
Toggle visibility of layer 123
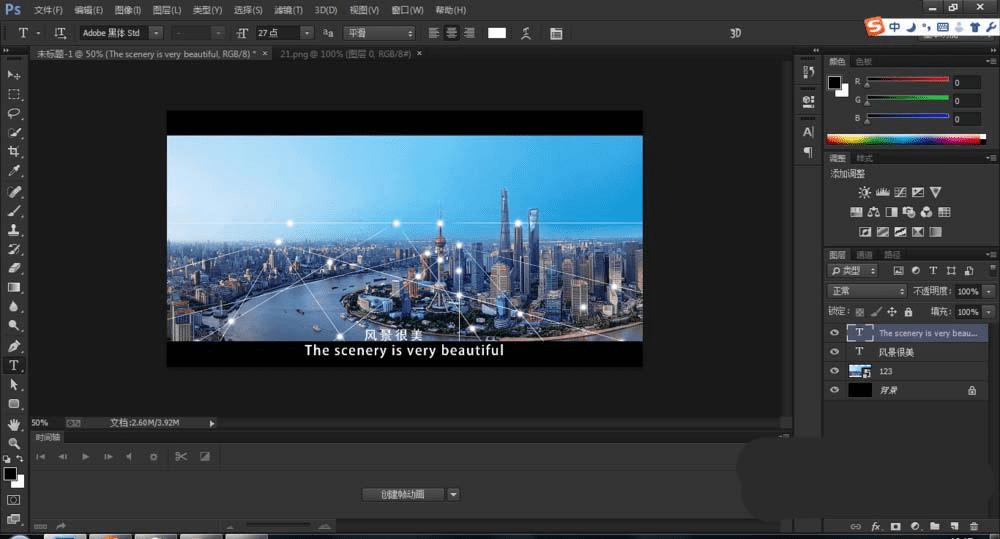[834, 371]
